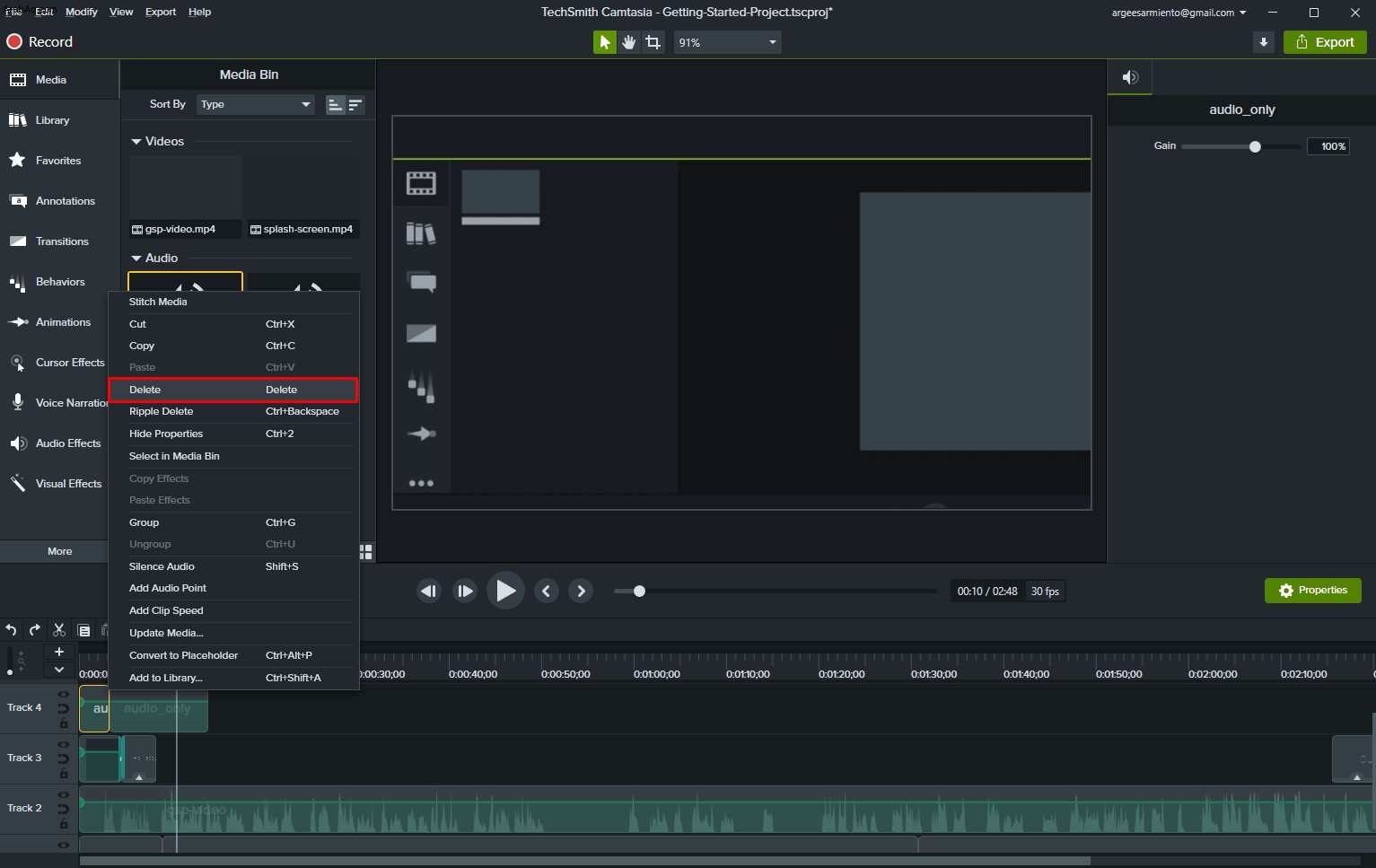This screenshot has width=1376, height=868.
Task: Click the Properties button
Action: (1313, 591)
